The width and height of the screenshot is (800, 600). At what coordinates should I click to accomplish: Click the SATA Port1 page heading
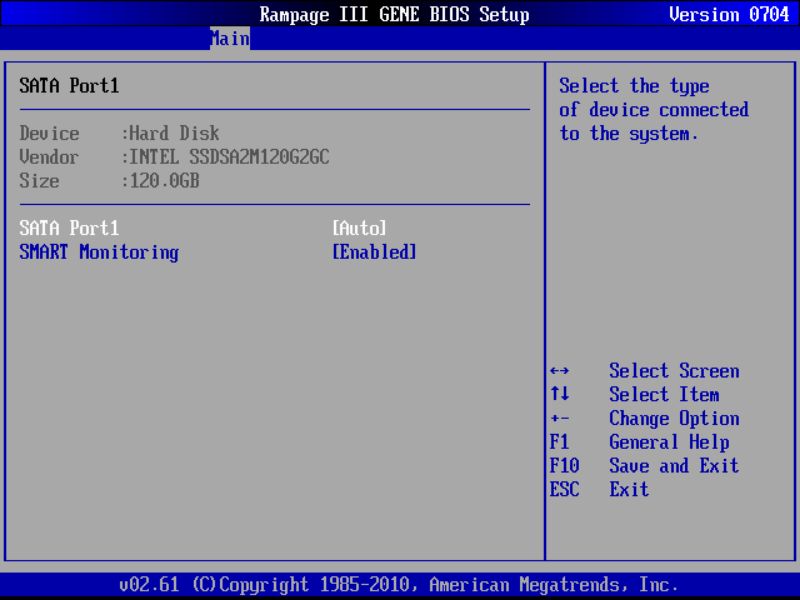click(69, 86)
